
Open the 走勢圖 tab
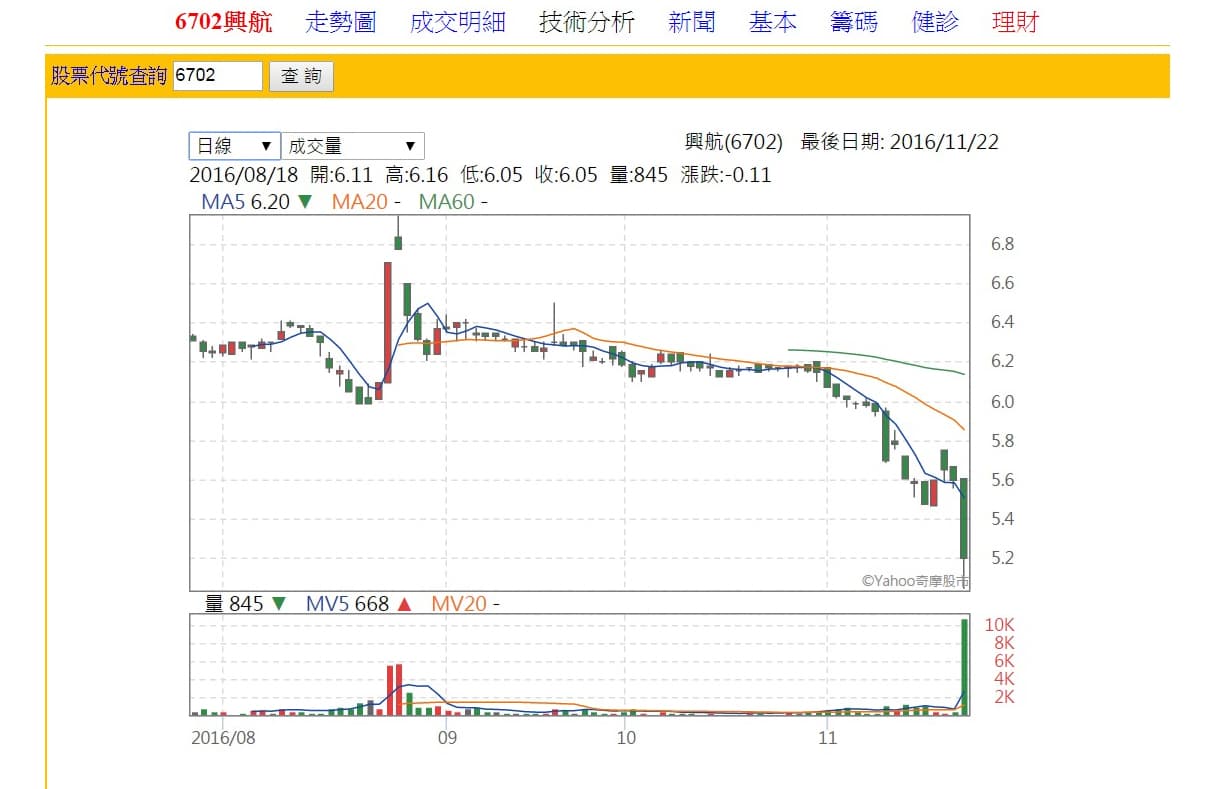(x=340, y=22)
